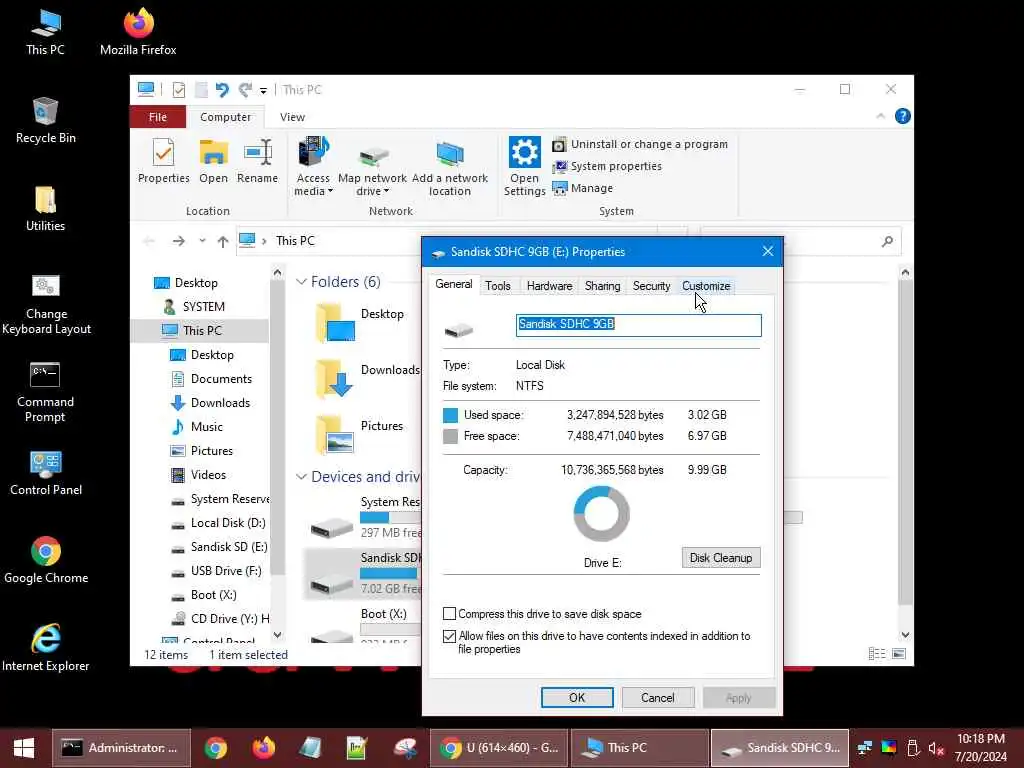Click the Redo arrow in title bar
The height and width of the screenshot is (768, 1024).
pos(245,89)
